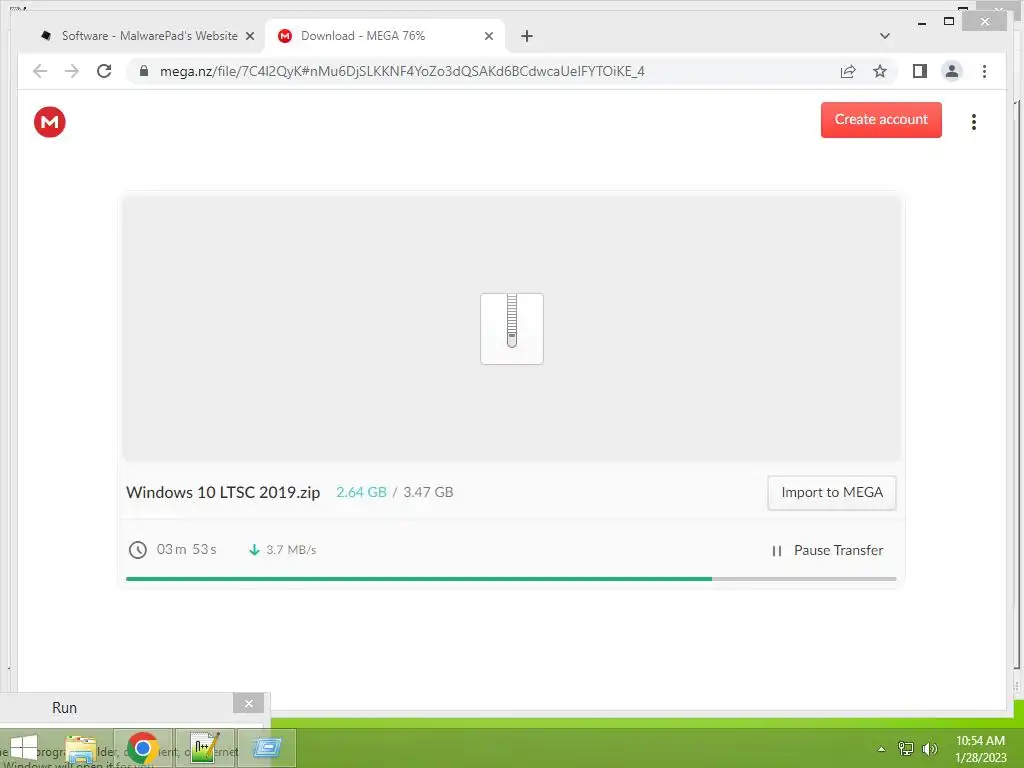Close the MalwarePad's Website tab
The height and width of the screenshot is (768, 1024).
pyautogui.click(x=249, y=36)
